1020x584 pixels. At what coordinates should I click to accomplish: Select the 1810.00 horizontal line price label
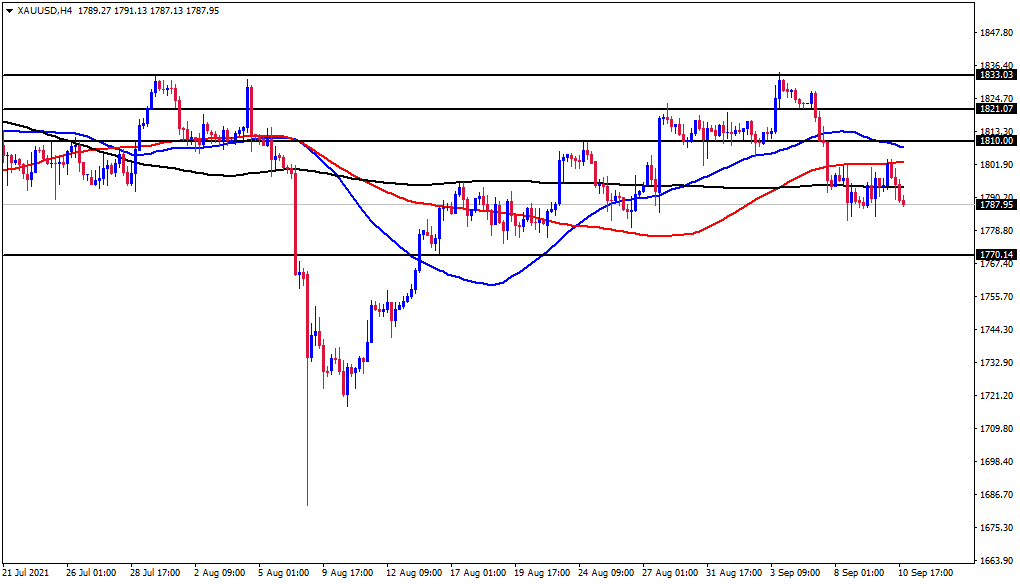click(997, 140)
